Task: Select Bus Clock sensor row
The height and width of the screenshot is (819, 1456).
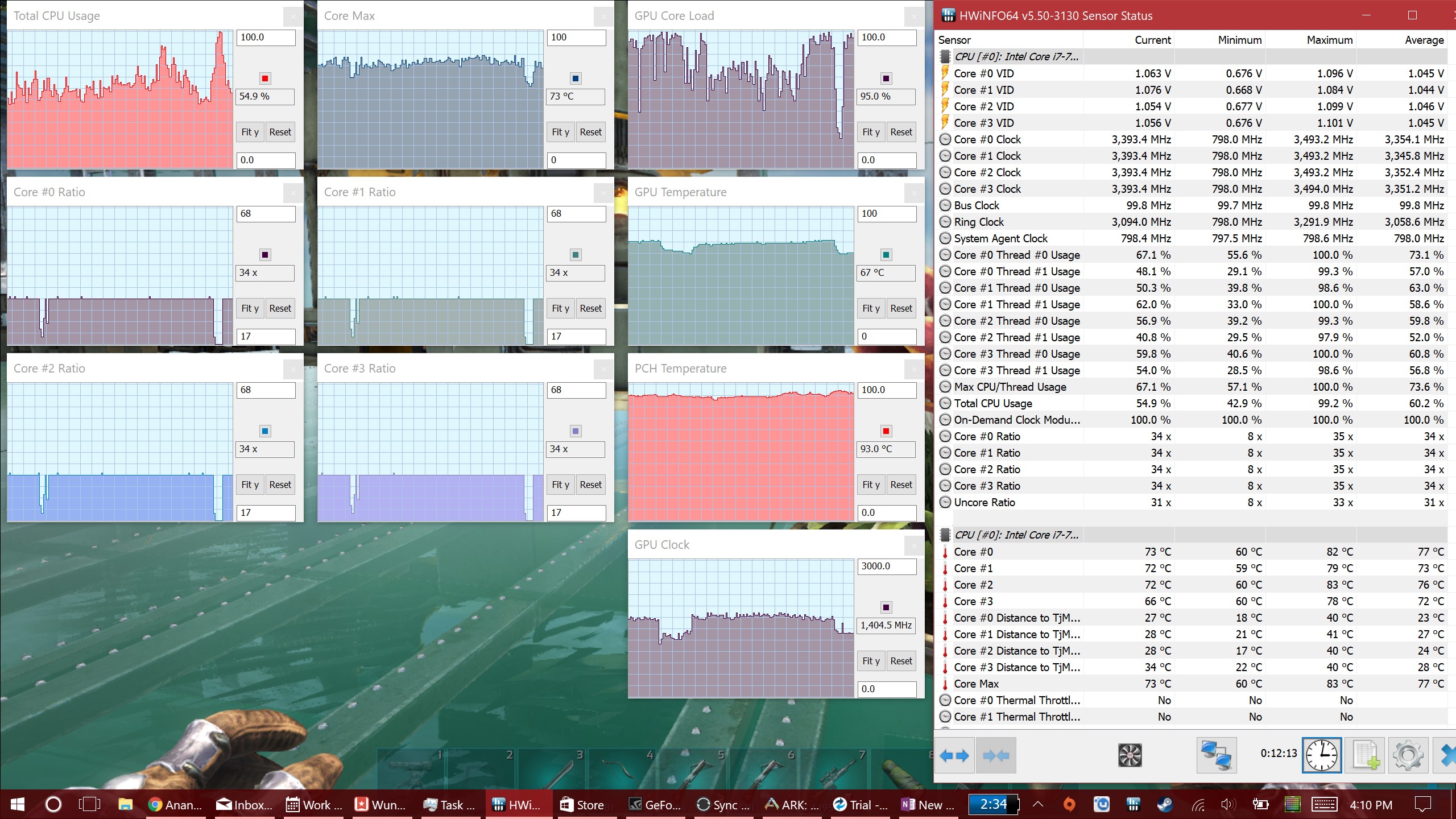Action: tap(1192, 205)
